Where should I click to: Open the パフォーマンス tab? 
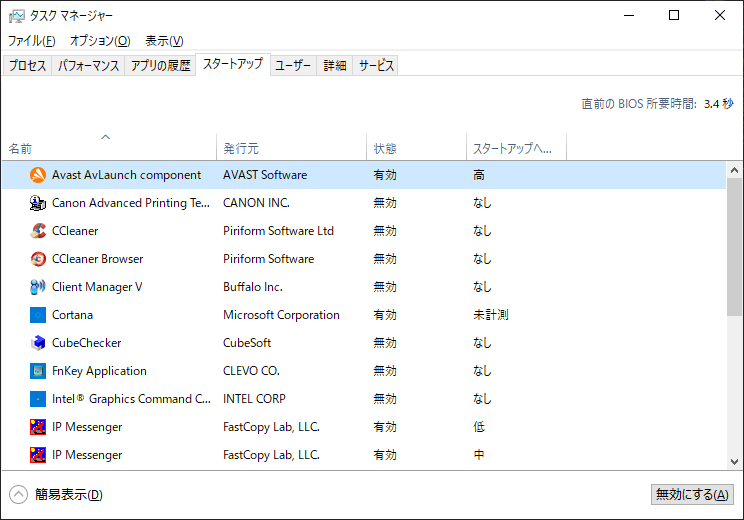tap(89, 66)
